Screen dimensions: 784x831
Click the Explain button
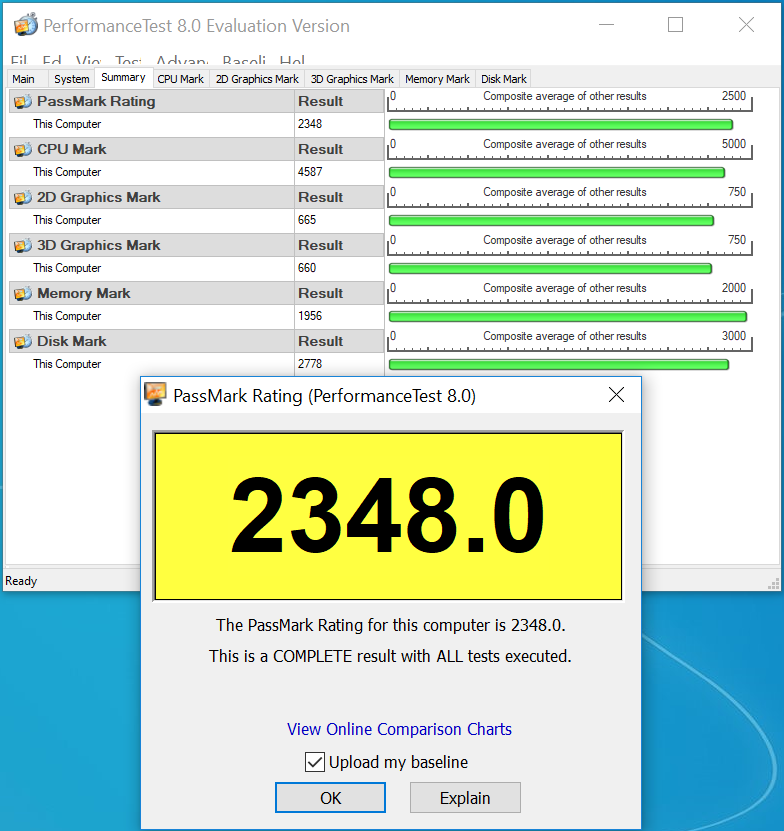465,798
